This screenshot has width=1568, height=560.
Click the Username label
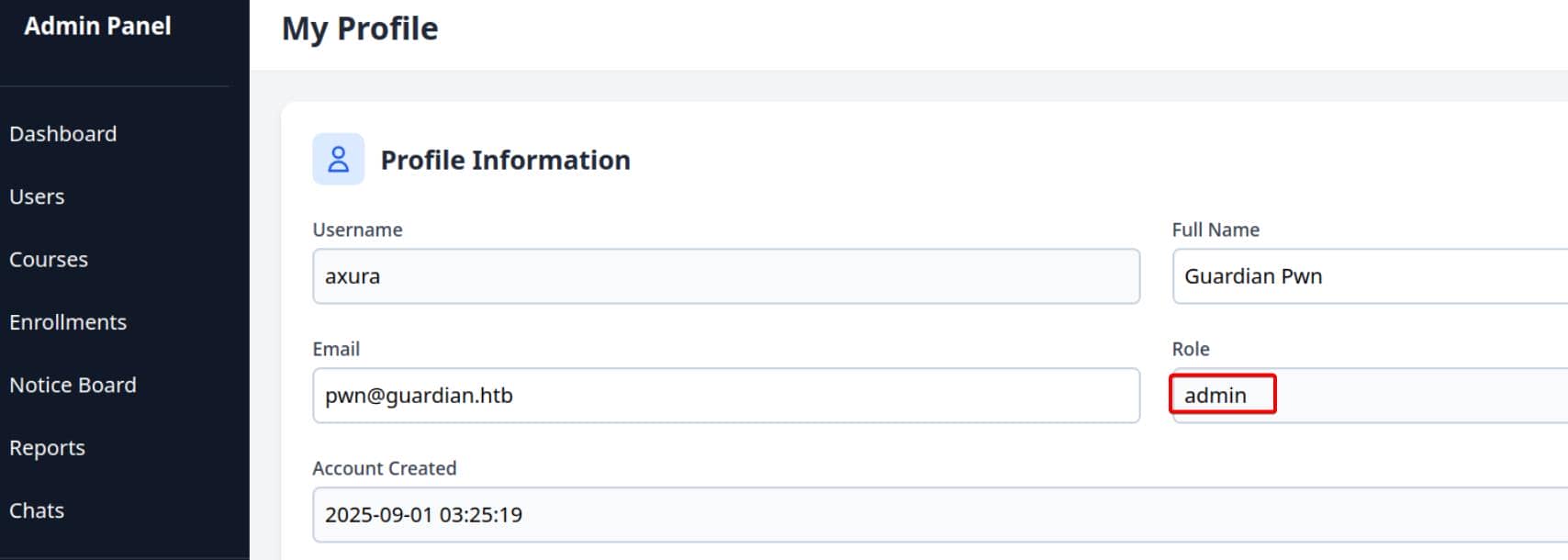click(357, 230)
